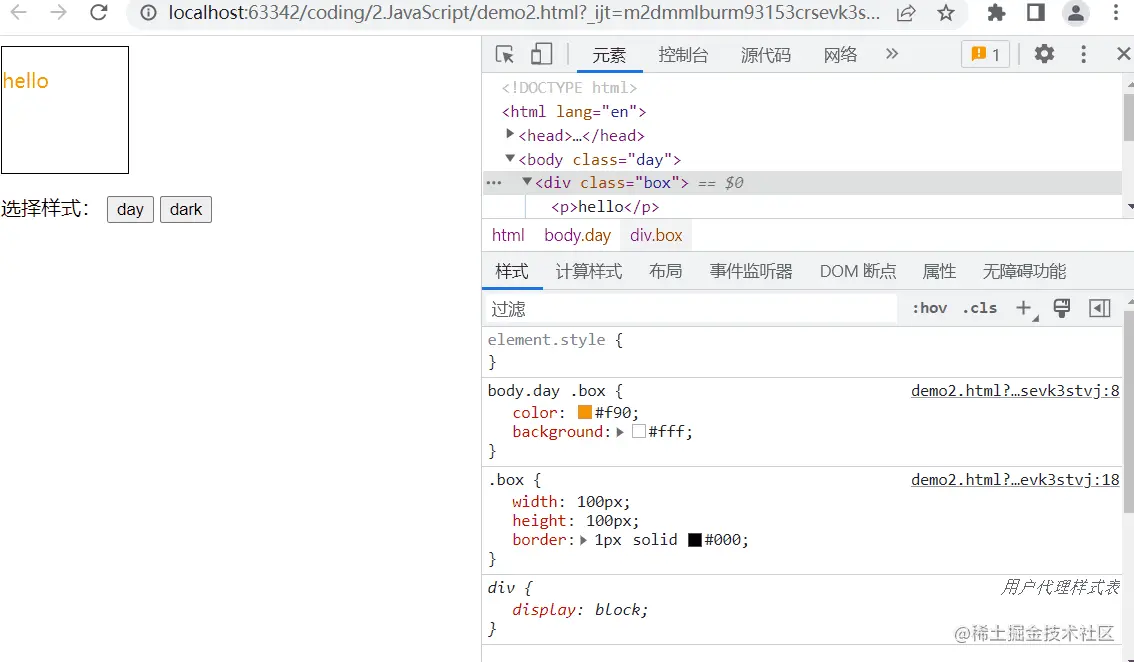The height and width of the screenshot is (662, 1134).
Task: Activate the inspect element picker tool
Action: point(504,54)
